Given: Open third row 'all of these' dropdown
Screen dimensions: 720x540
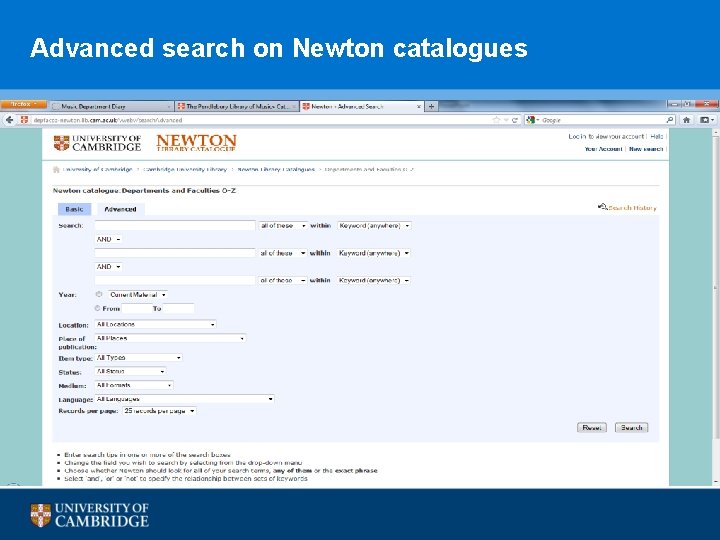Looking at the screenshot, I should coord(283,281).
